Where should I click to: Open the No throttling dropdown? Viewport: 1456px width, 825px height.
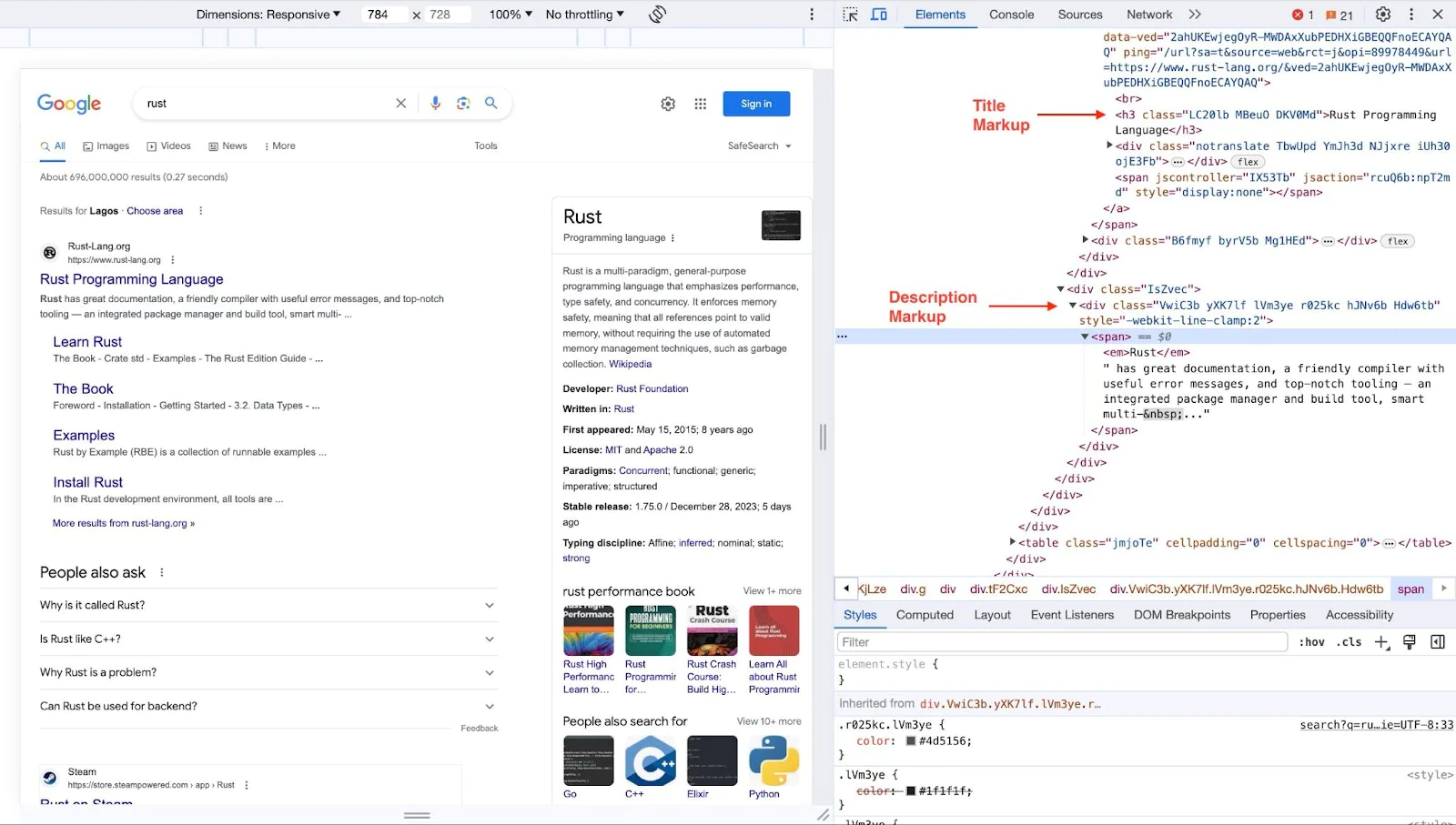(585, 15)
